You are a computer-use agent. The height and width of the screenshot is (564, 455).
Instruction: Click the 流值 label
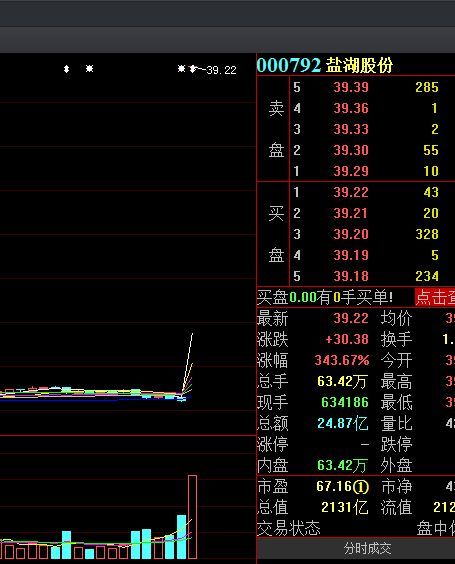396,508
